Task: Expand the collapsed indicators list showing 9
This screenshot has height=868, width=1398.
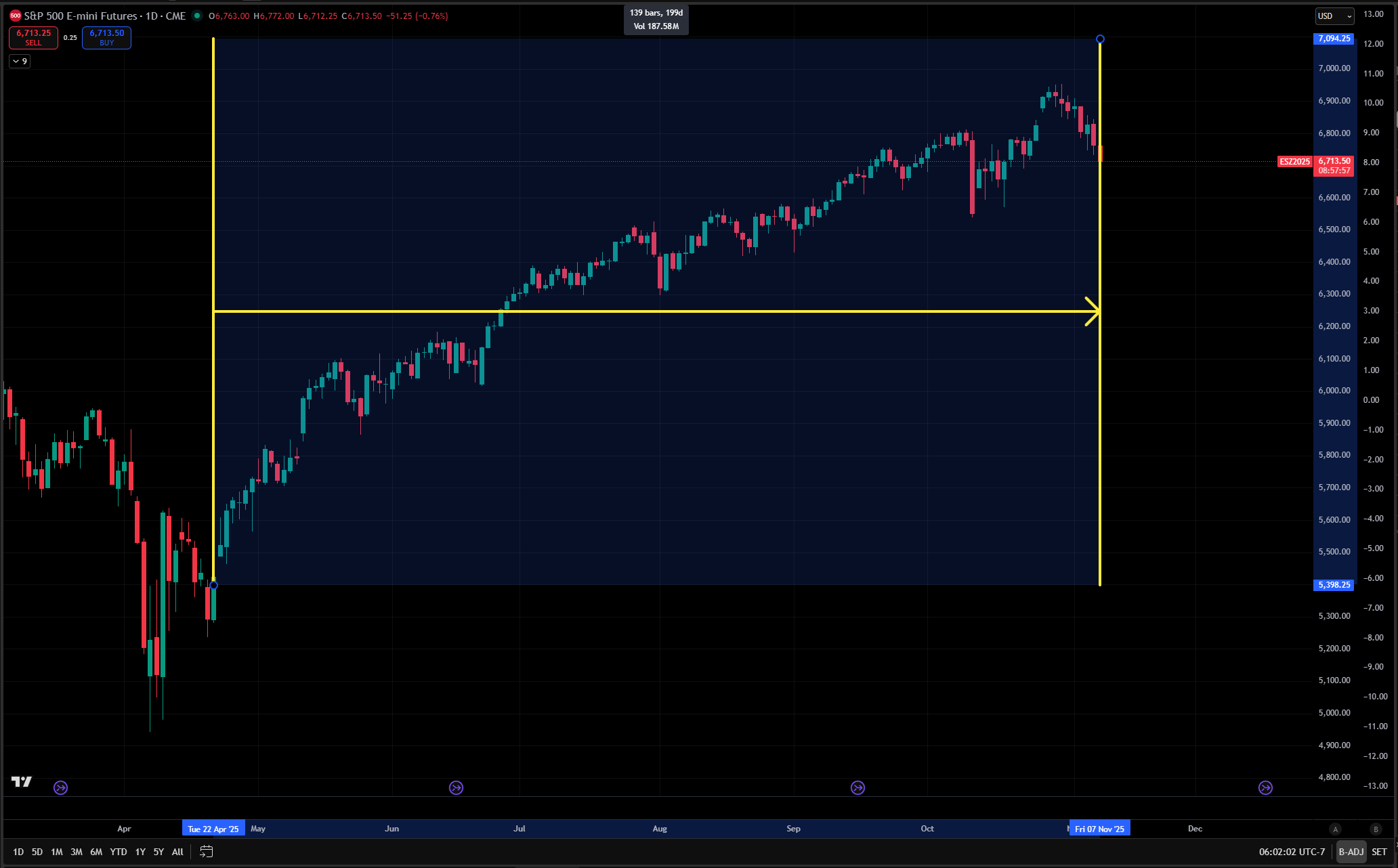Action: coord(20,61)
